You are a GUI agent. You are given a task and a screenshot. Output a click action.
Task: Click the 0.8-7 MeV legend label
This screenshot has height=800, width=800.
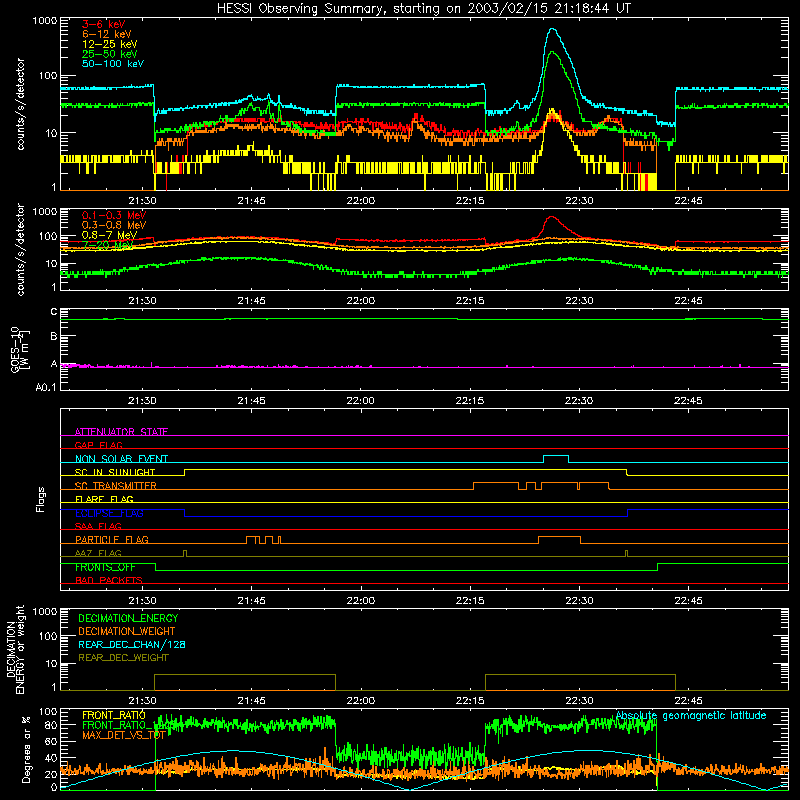coord(109,235)
